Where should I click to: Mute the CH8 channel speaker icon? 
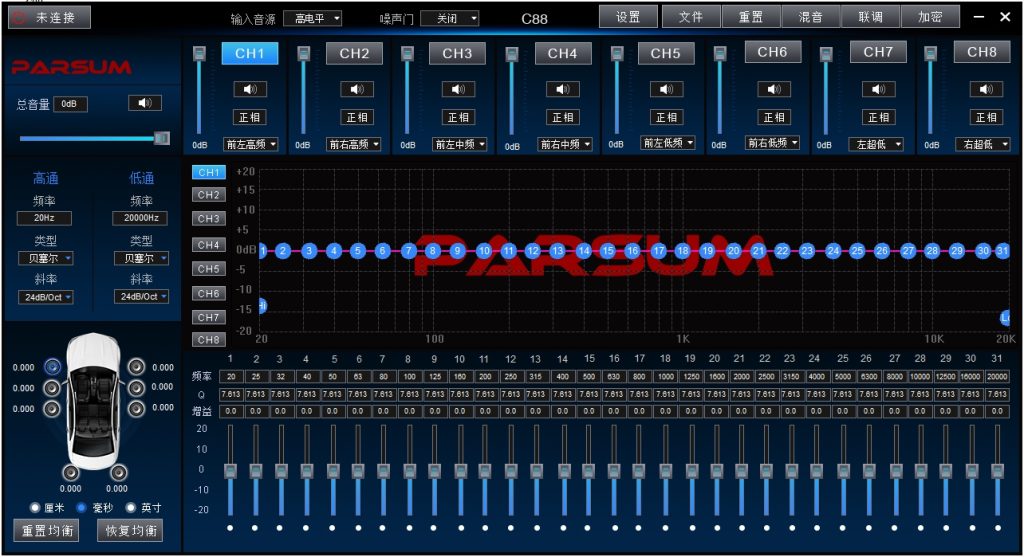985,89
